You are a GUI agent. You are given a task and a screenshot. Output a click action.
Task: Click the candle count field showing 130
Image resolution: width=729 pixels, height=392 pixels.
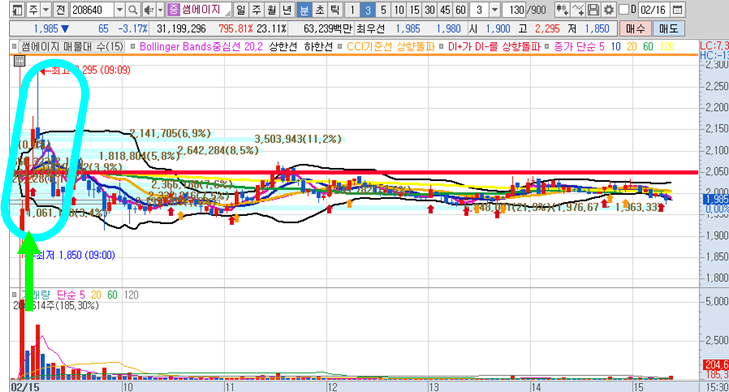515,9
